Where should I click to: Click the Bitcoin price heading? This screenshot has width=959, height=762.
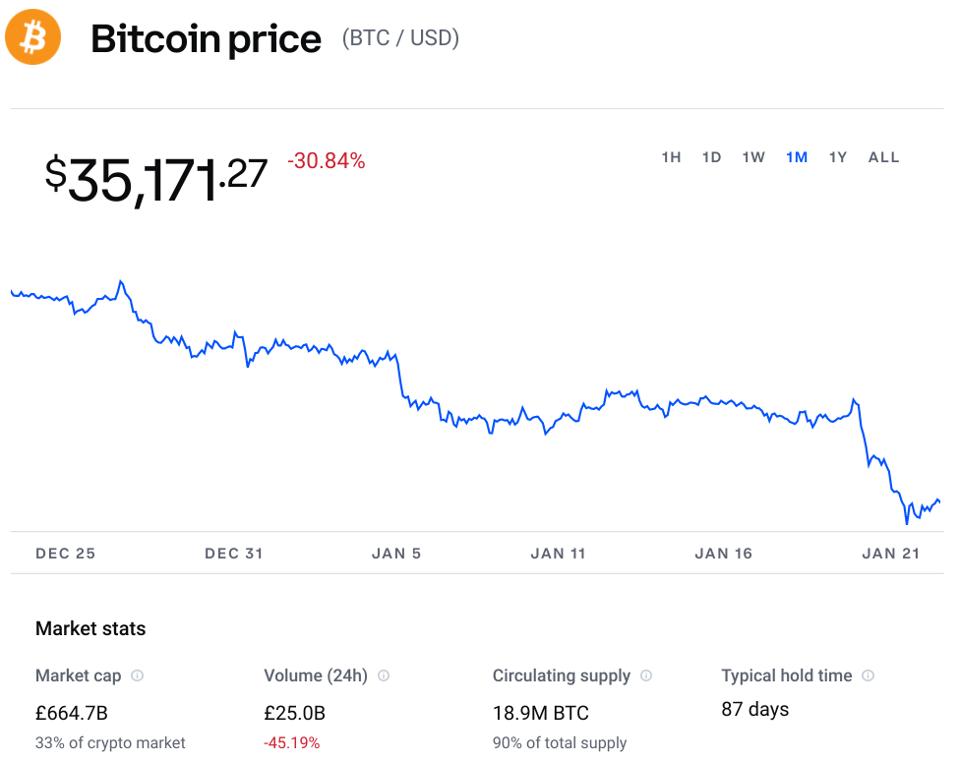[x=206, y=40]
